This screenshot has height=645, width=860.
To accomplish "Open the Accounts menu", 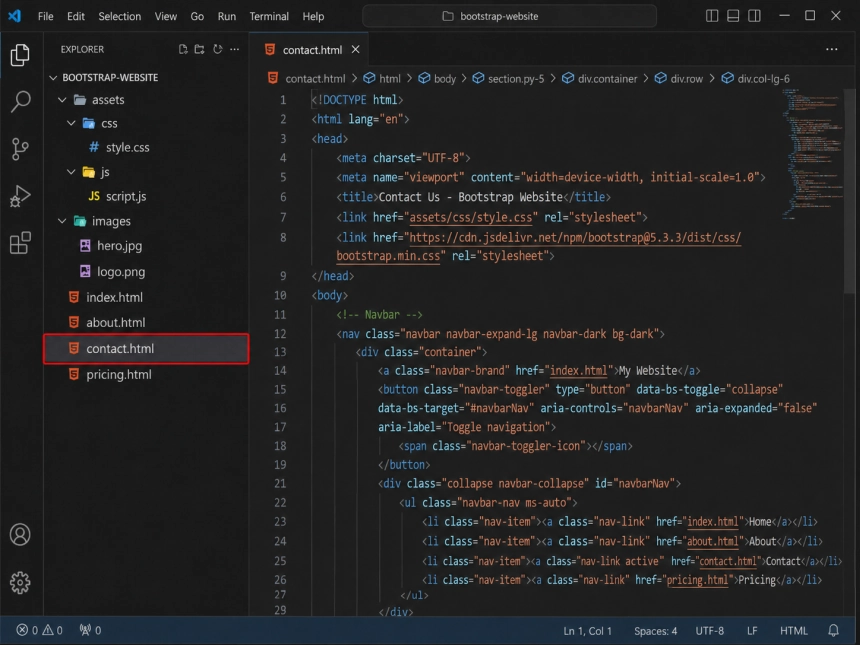I will point(20,535).
